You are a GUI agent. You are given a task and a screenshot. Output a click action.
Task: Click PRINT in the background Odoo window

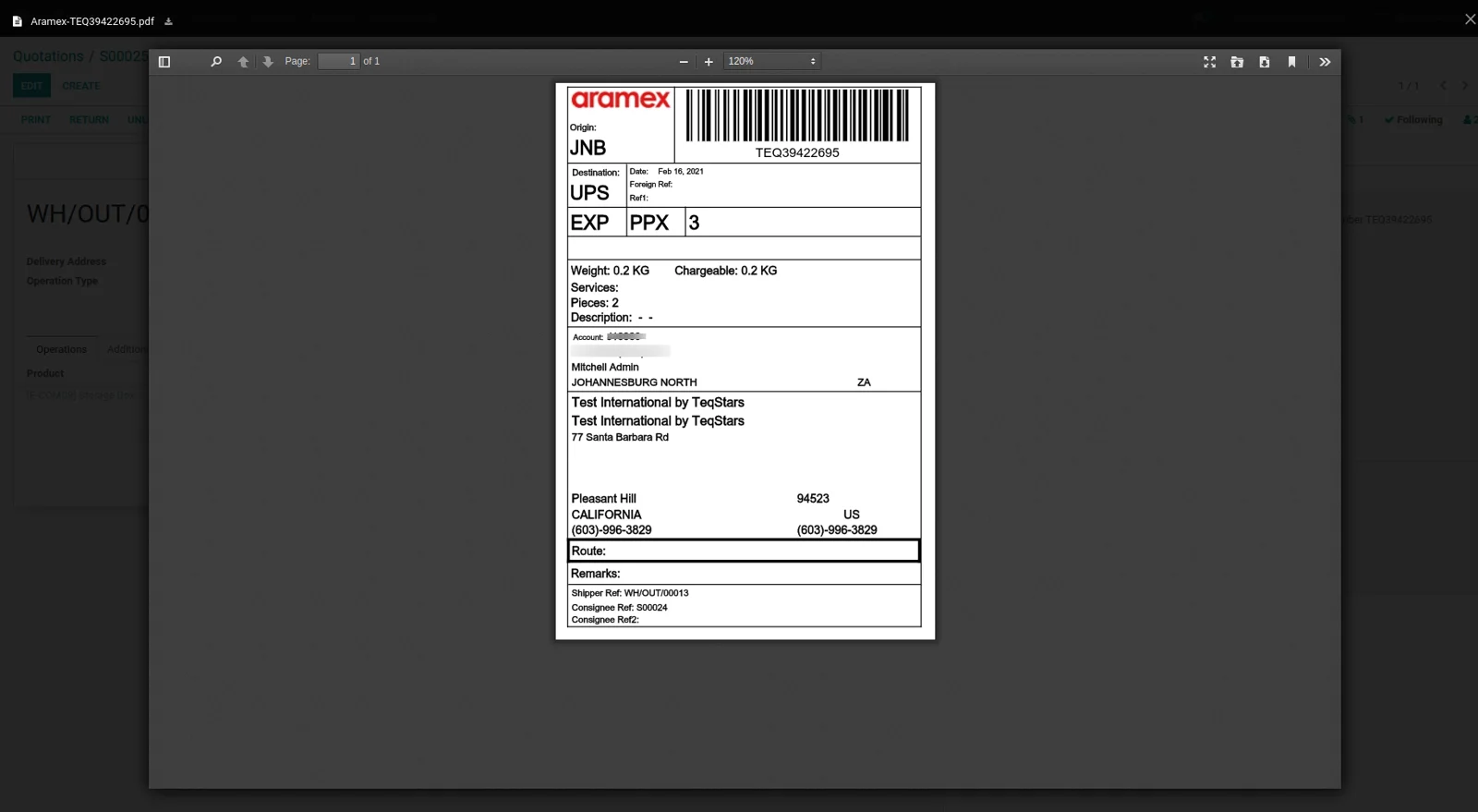click(36, 120)
